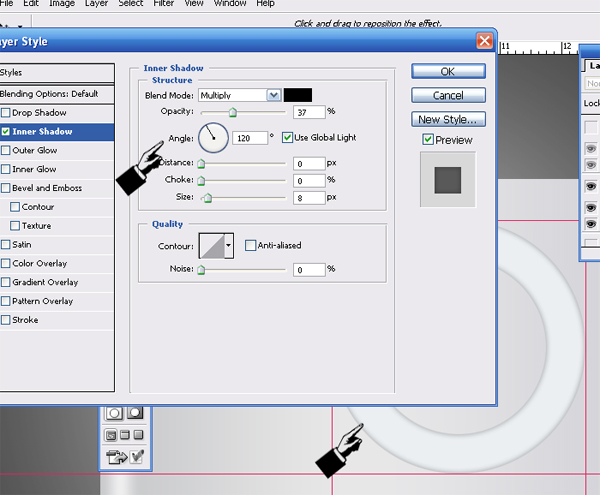
Task: Click the Opacity value field 37
Action: pos(309,112)
